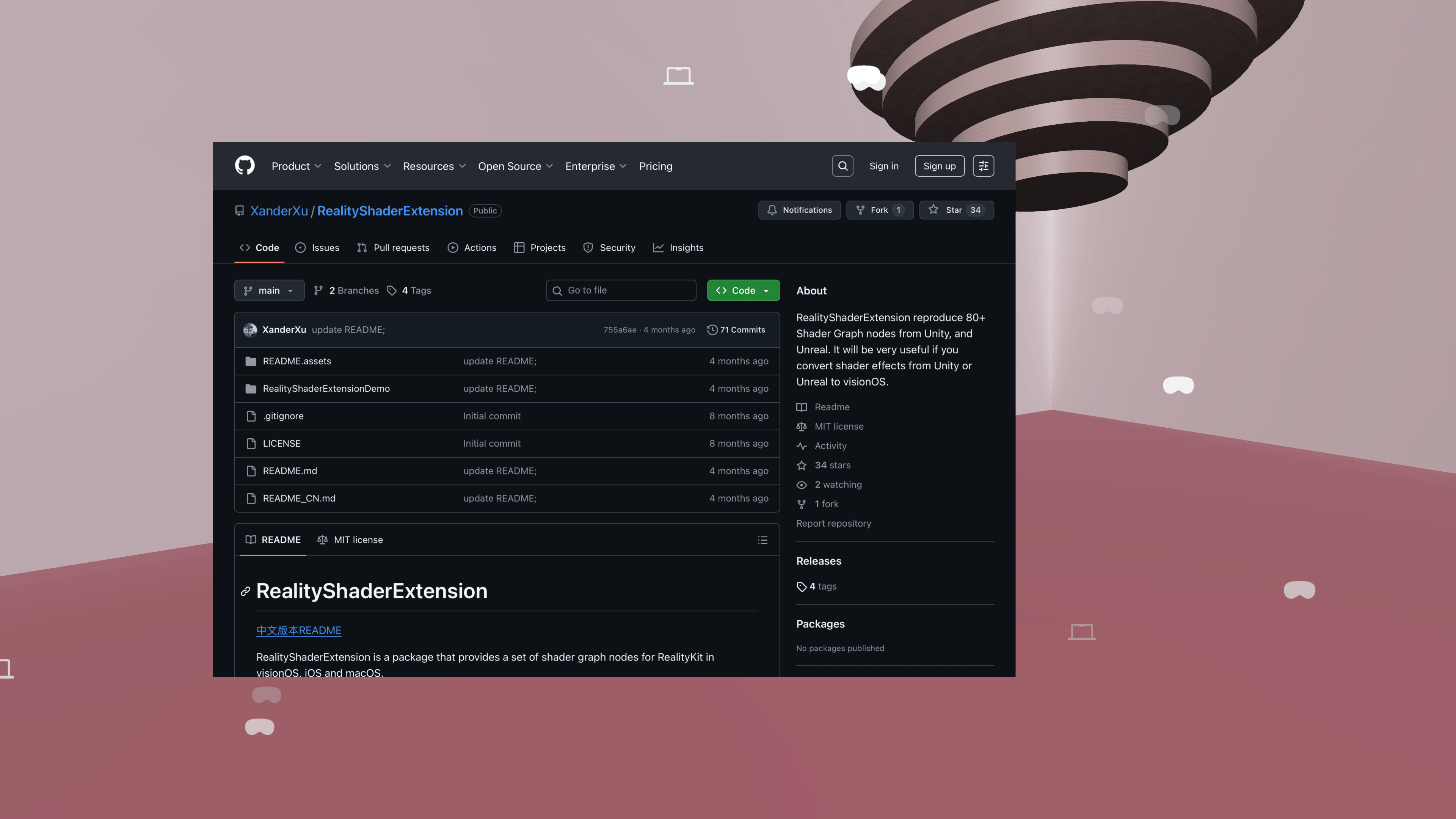Open the 中文版本README link
Screen dimensions: 1456x819
tap(299, 630)
